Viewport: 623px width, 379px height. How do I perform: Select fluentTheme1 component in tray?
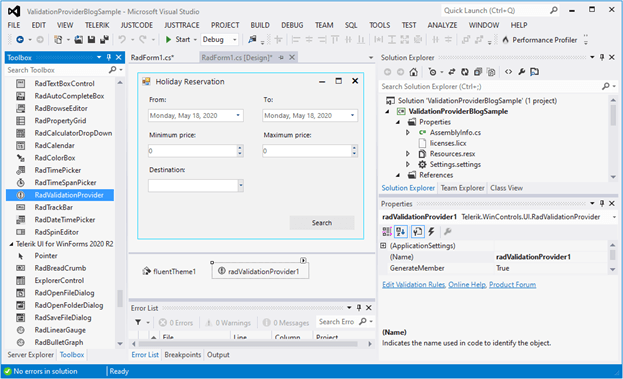(169, 271)
